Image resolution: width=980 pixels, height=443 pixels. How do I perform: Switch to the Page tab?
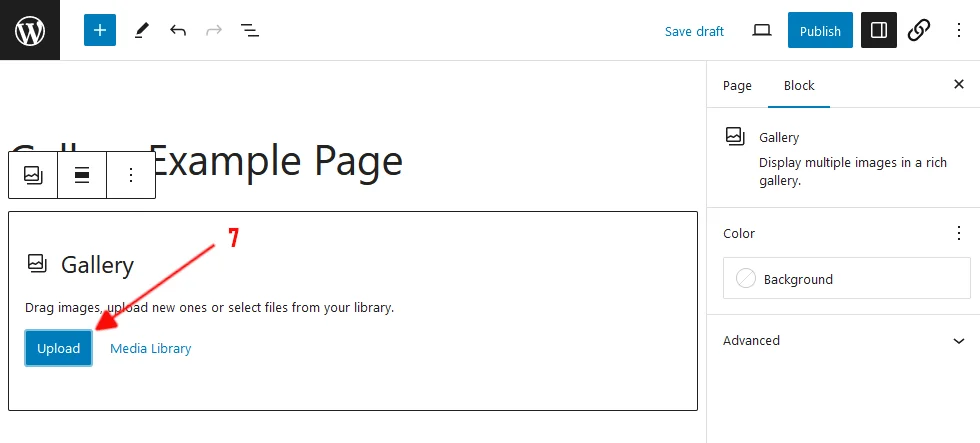[x=737, y=86]
